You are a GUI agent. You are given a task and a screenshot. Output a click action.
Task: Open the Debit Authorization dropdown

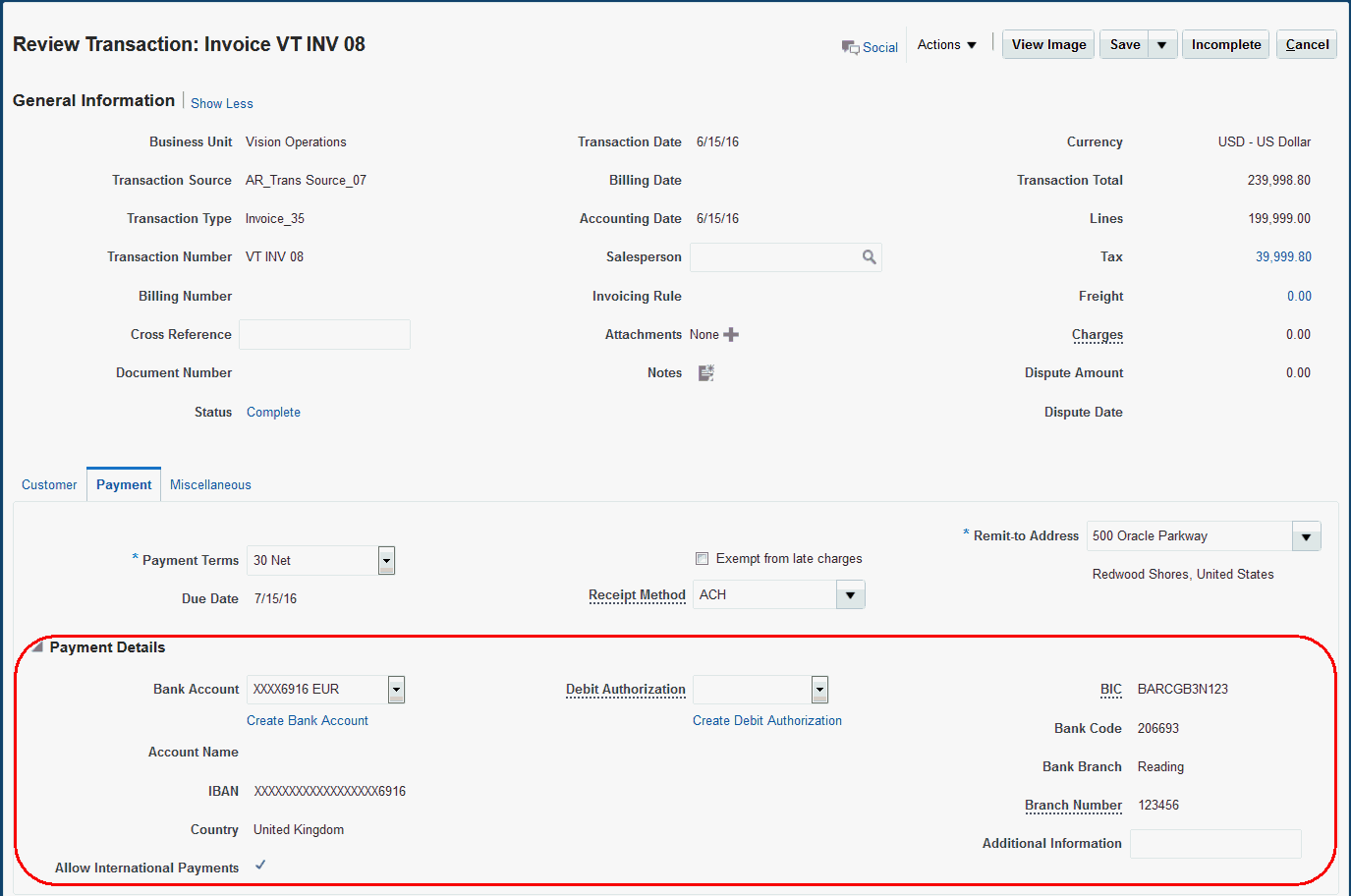pyautogui.click(x=819, y=690)
